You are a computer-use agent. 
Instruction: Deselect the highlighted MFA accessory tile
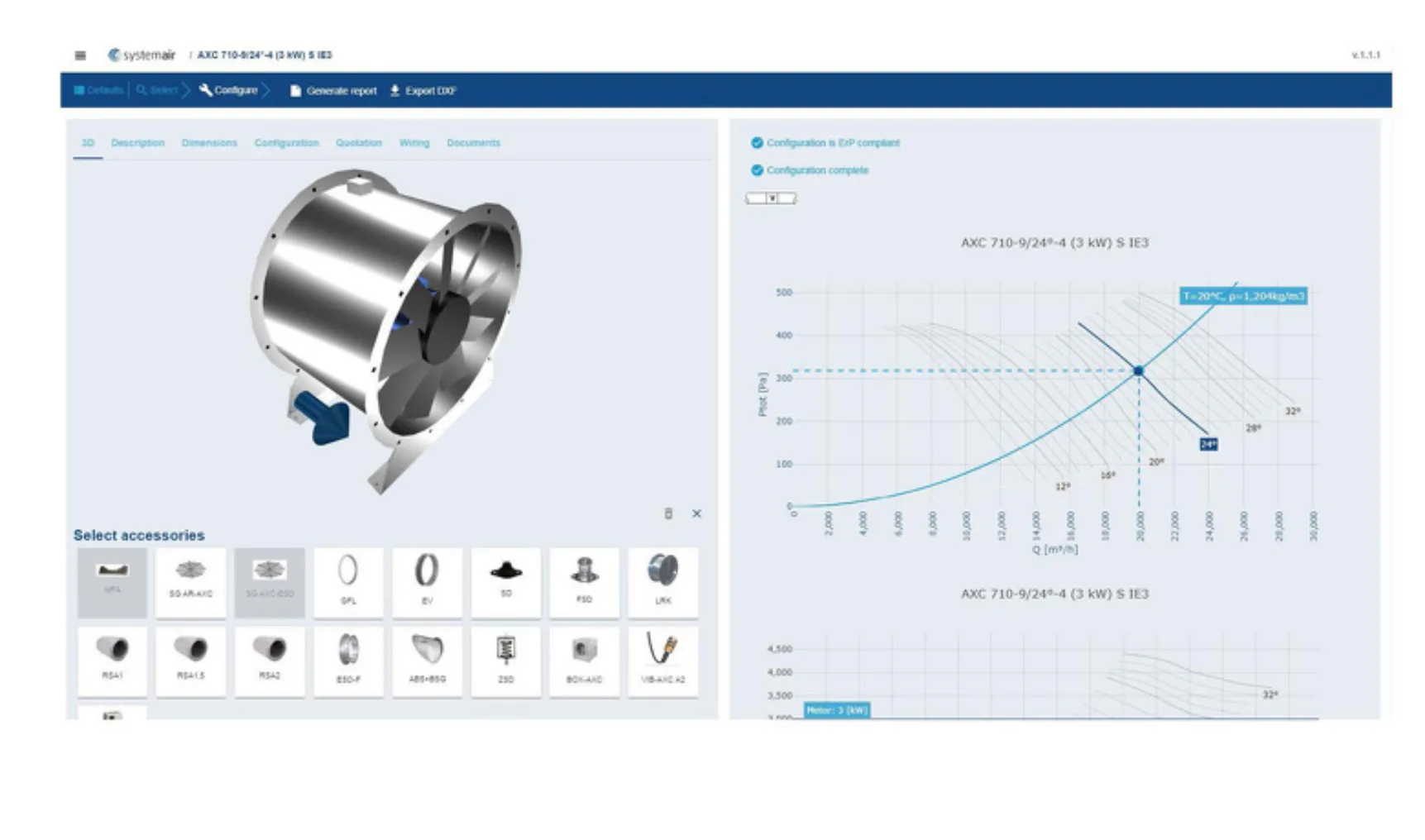click(x=112, y=582)
